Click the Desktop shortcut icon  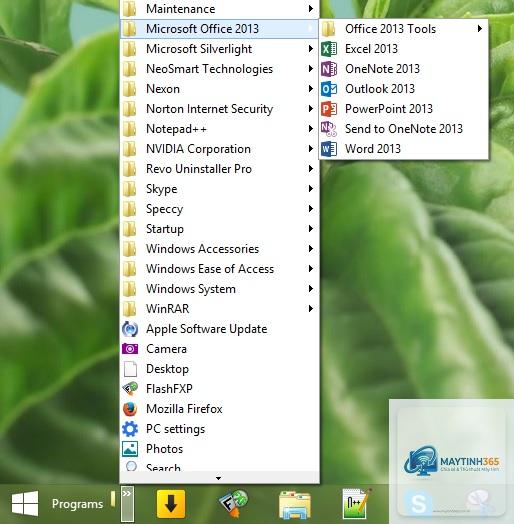[130, 369]
